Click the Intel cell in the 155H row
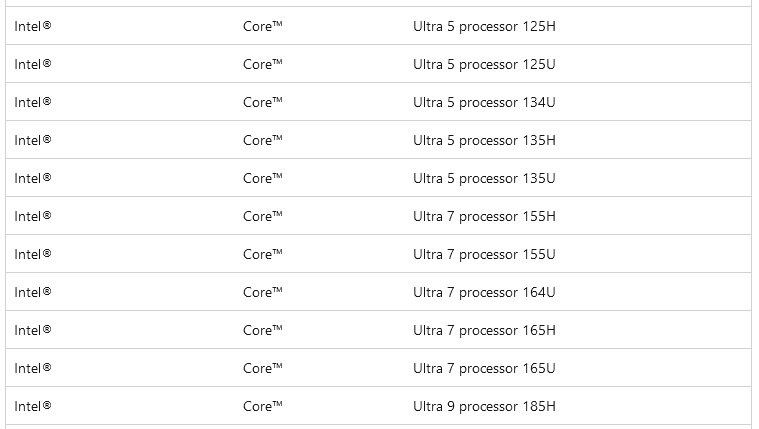This screenshot has height=429, width=759. 33,216
